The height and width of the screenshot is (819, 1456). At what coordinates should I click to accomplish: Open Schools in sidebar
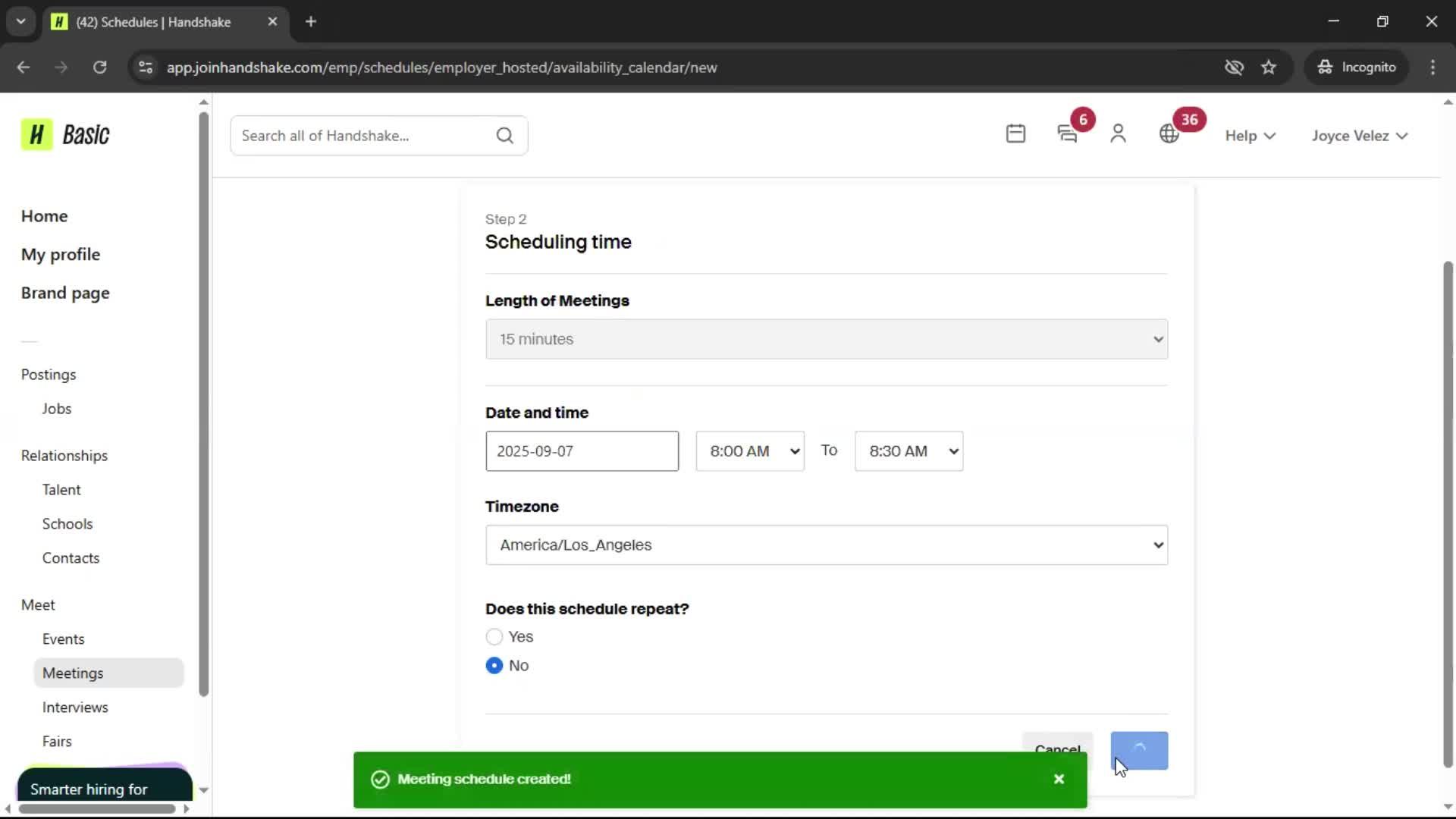(67, 524)
